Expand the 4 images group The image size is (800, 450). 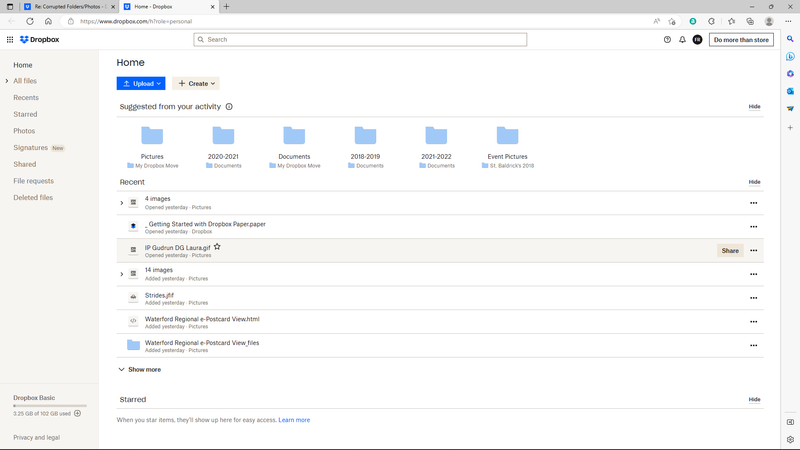122,203
